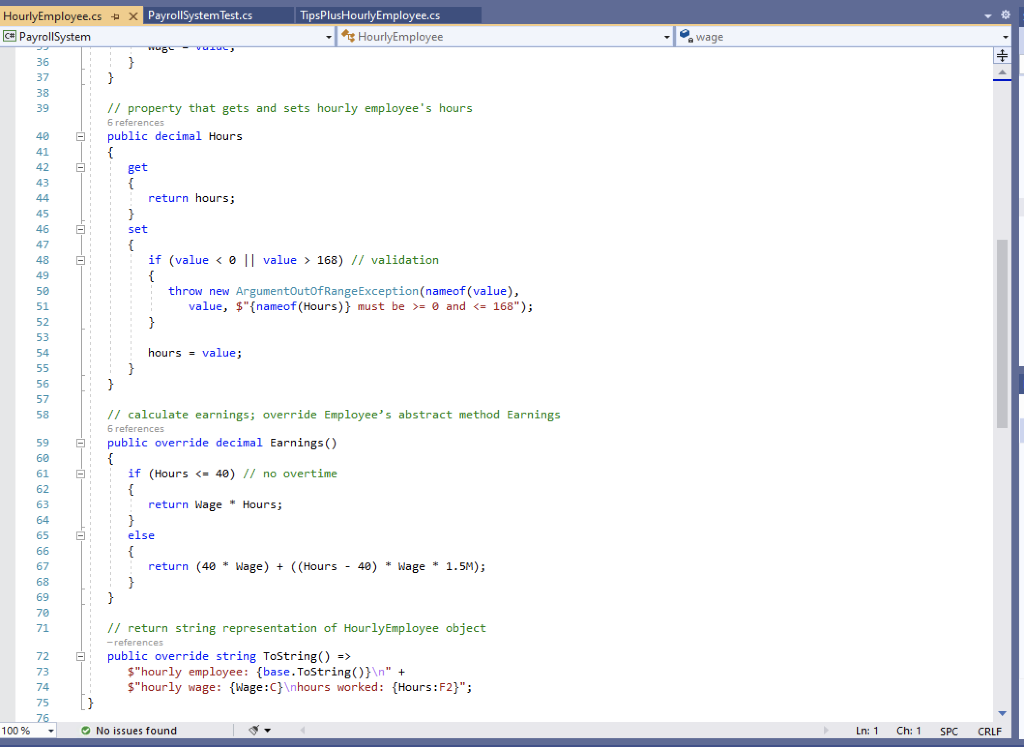Pin the HourlyEmployee.cs tab
The image size is (1024, 747).
tap(116, 16)
